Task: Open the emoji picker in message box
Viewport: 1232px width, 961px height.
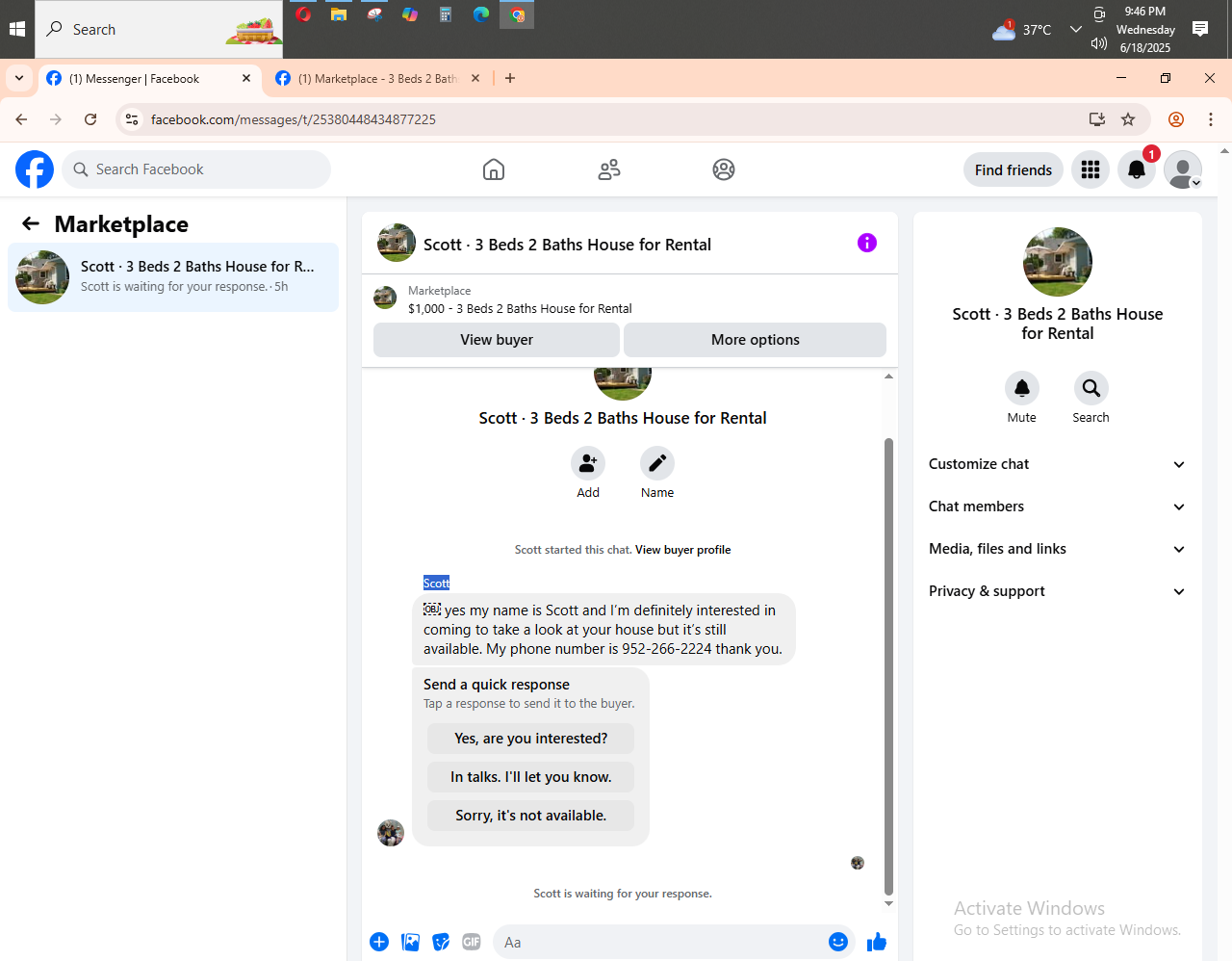Action: coord(838,942)
